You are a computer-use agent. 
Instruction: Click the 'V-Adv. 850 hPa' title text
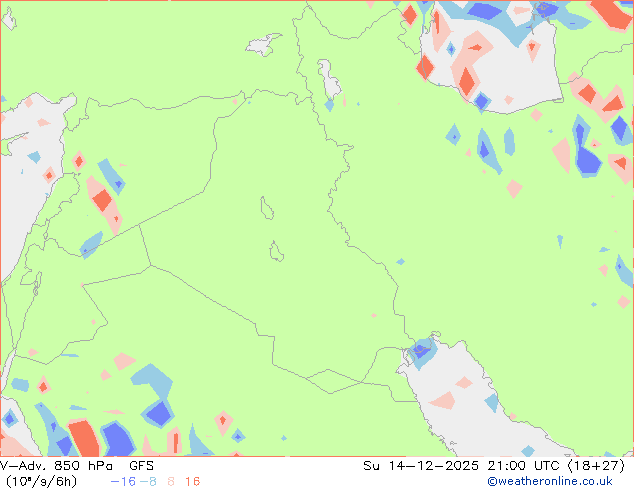56,466
